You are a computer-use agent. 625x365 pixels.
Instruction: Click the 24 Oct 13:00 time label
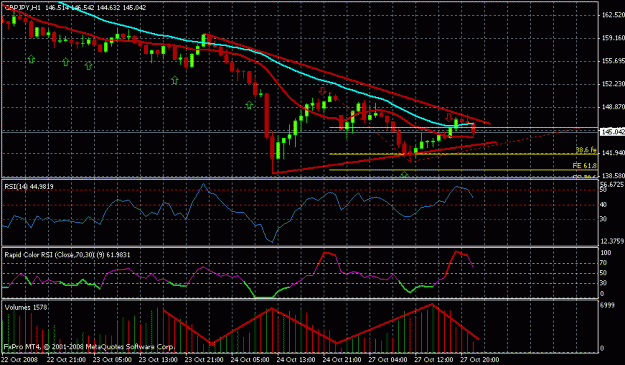point(296,359)
